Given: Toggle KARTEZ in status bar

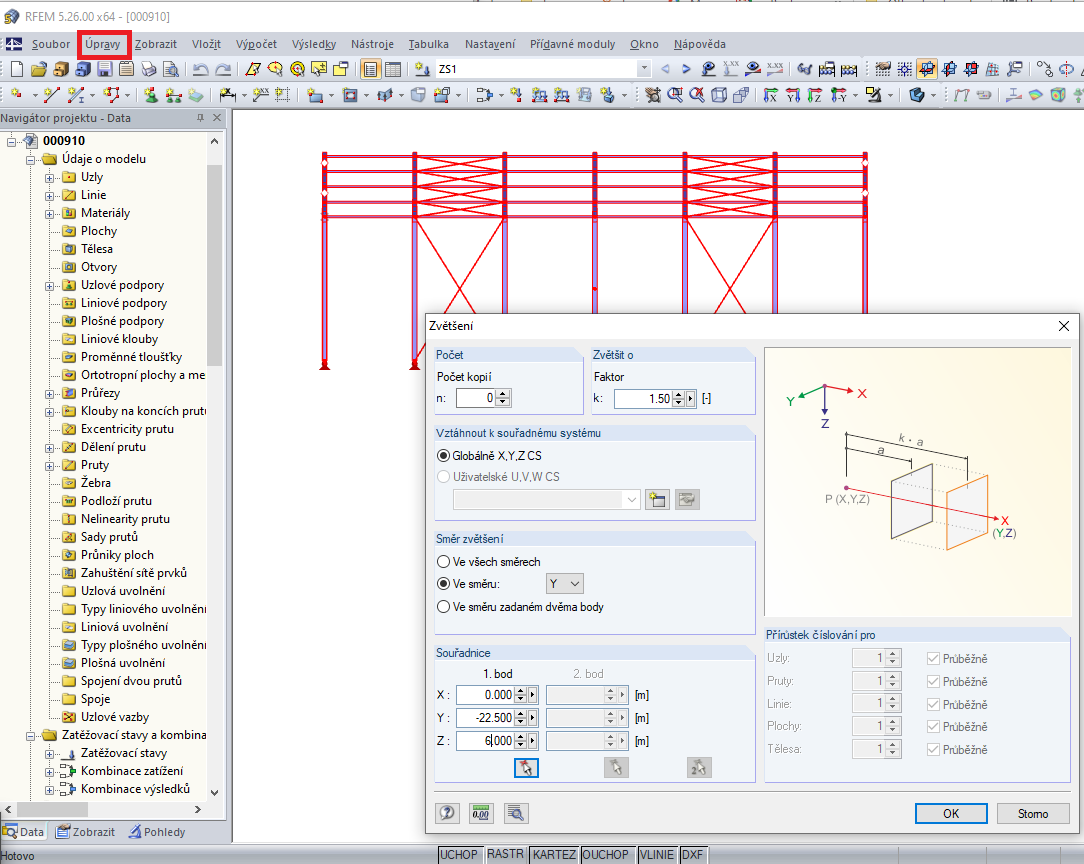Looking at the screenshot, I should (554, 855).
